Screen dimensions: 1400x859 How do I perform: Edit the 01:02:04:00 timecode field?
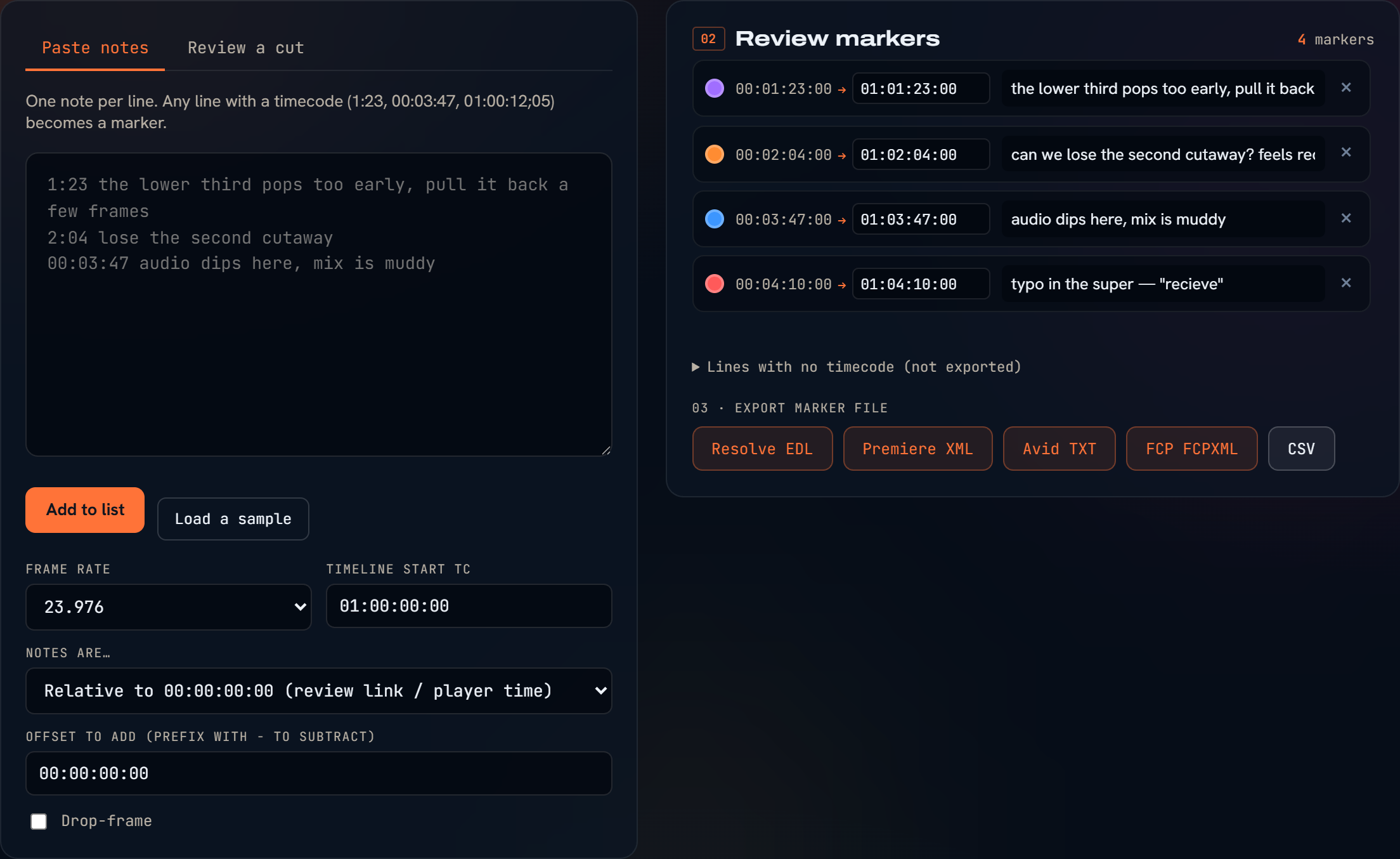coord(921,154)
